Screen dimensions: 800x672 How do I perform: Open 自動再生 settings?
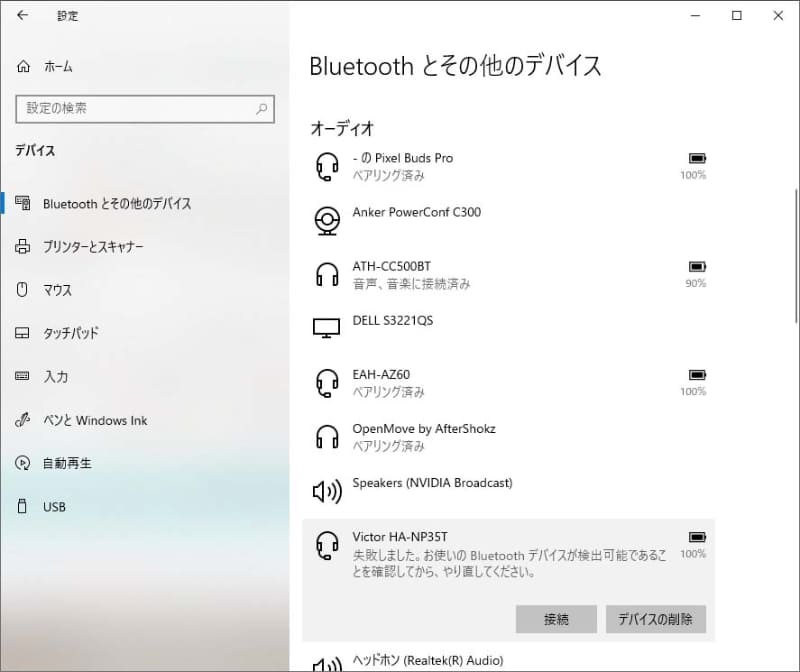[67, 463]
